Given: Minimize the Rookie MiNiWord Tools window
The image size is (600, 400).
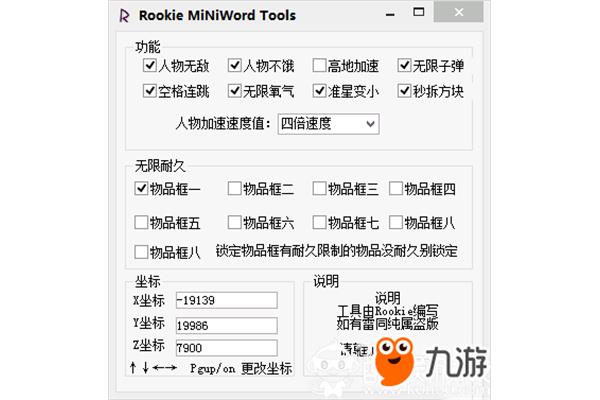Looking at the screenshot, I should pos(390,15).
